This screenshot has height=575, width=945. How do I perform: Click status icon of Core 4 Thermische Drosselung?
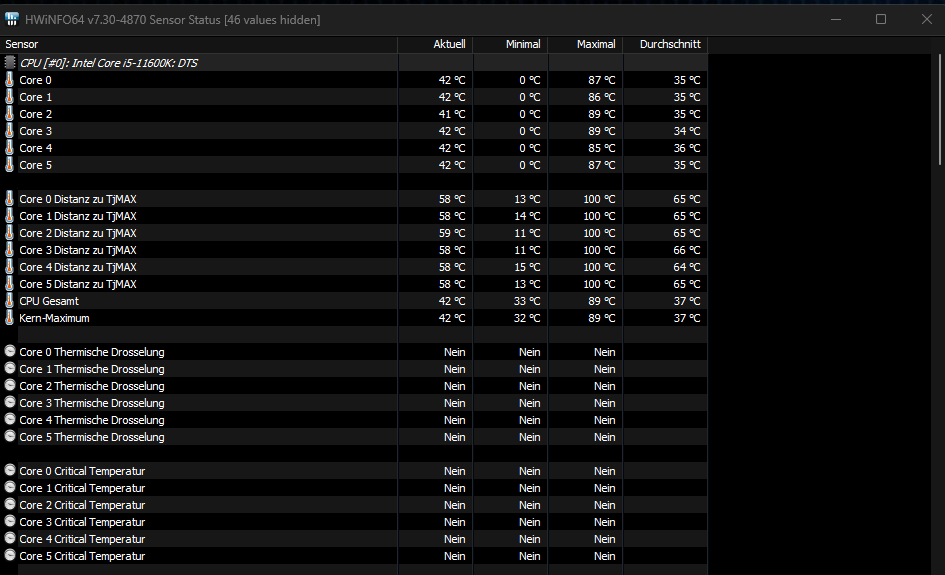10,419
